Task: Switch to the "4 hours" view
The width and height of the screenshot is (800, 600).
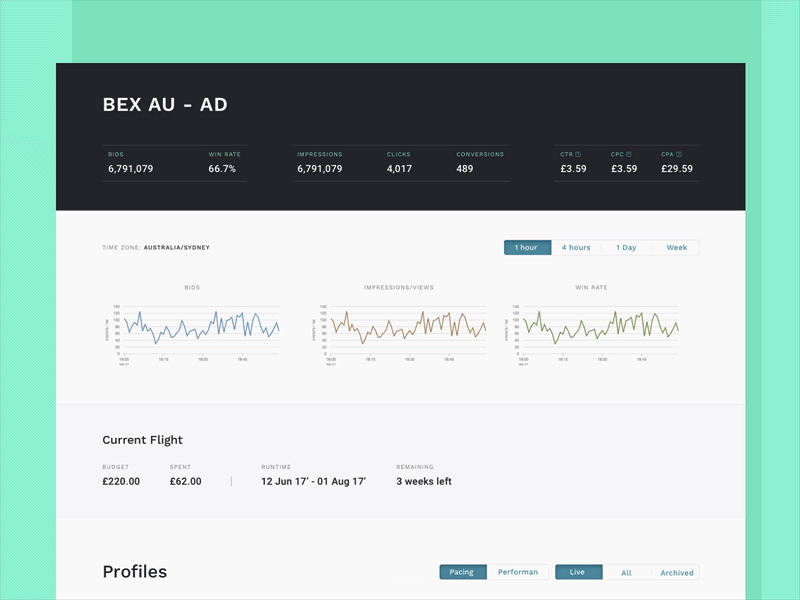Action: point(577,247)
